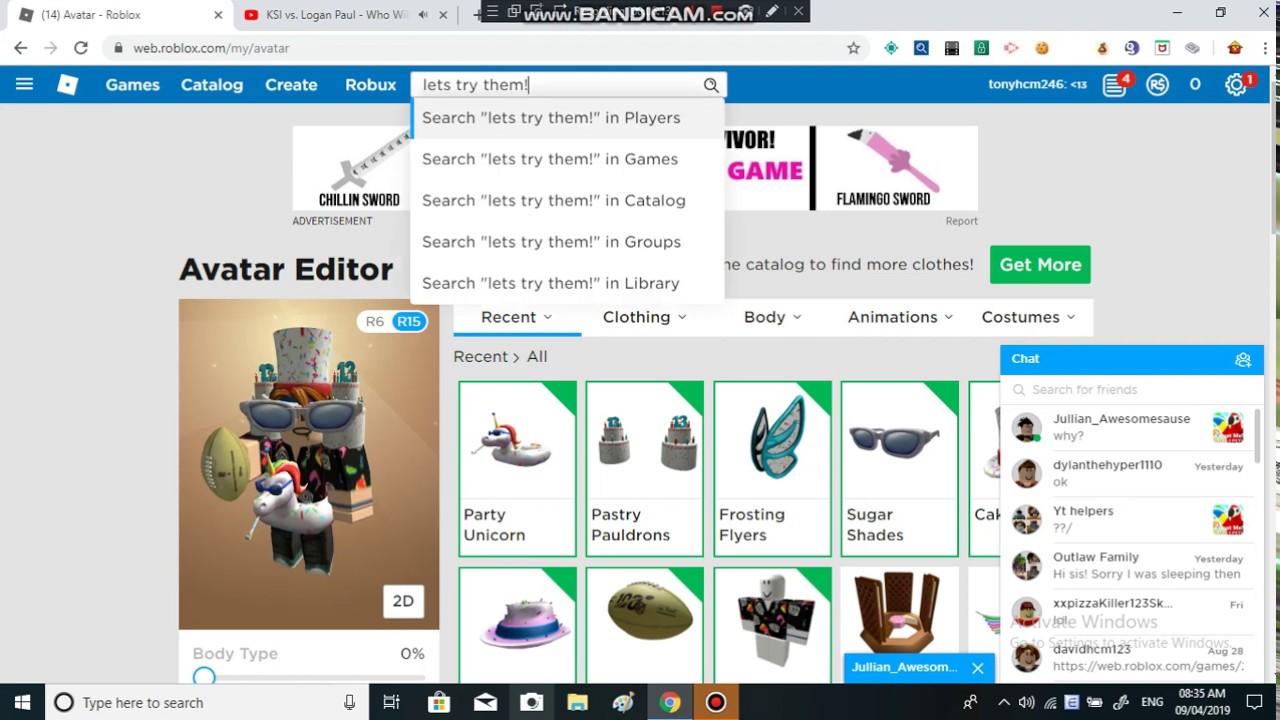Open the settings gear icon

click(1237, 85)
